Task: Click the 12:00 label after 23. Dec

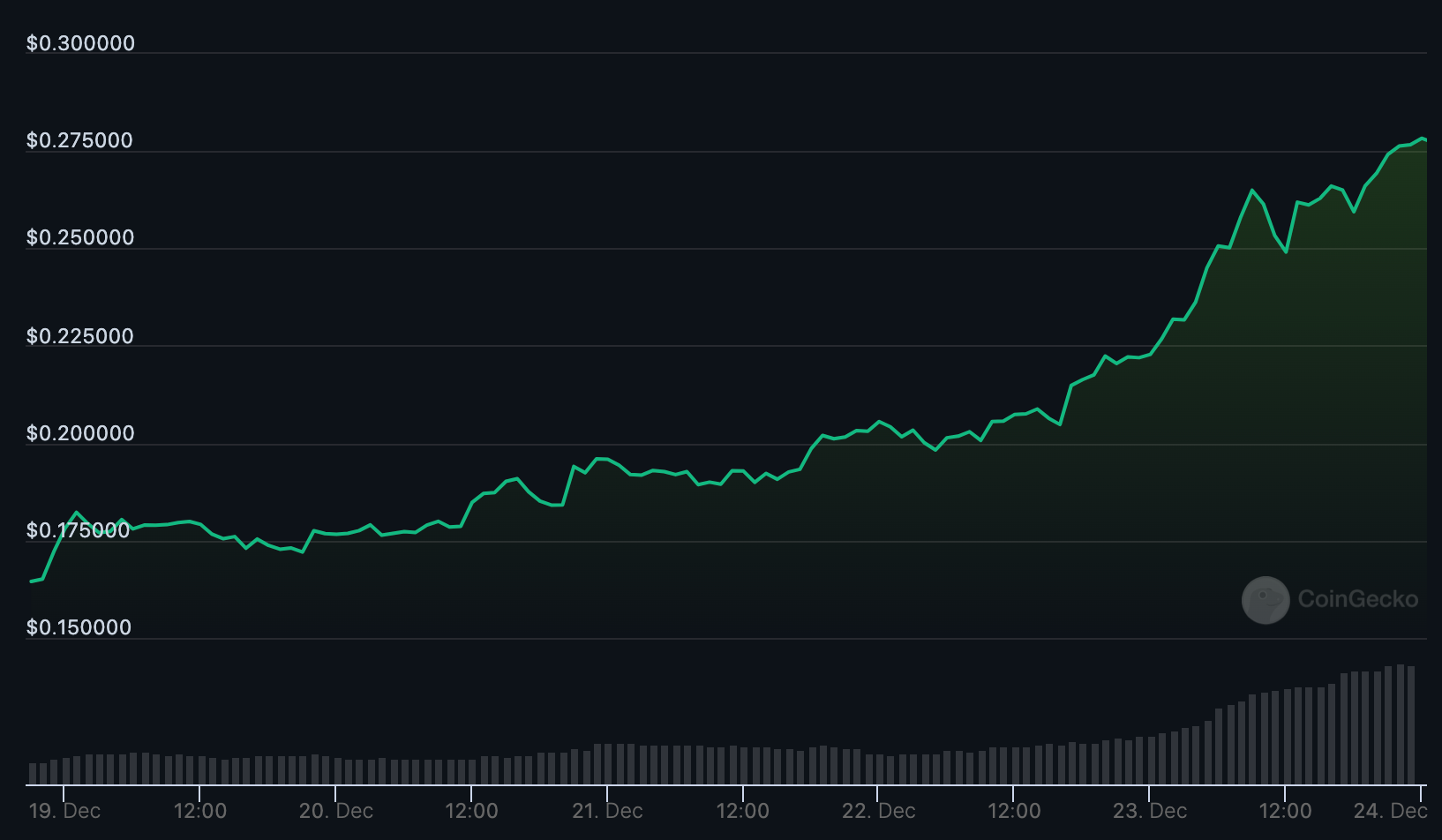Action: coord(1285,811)
